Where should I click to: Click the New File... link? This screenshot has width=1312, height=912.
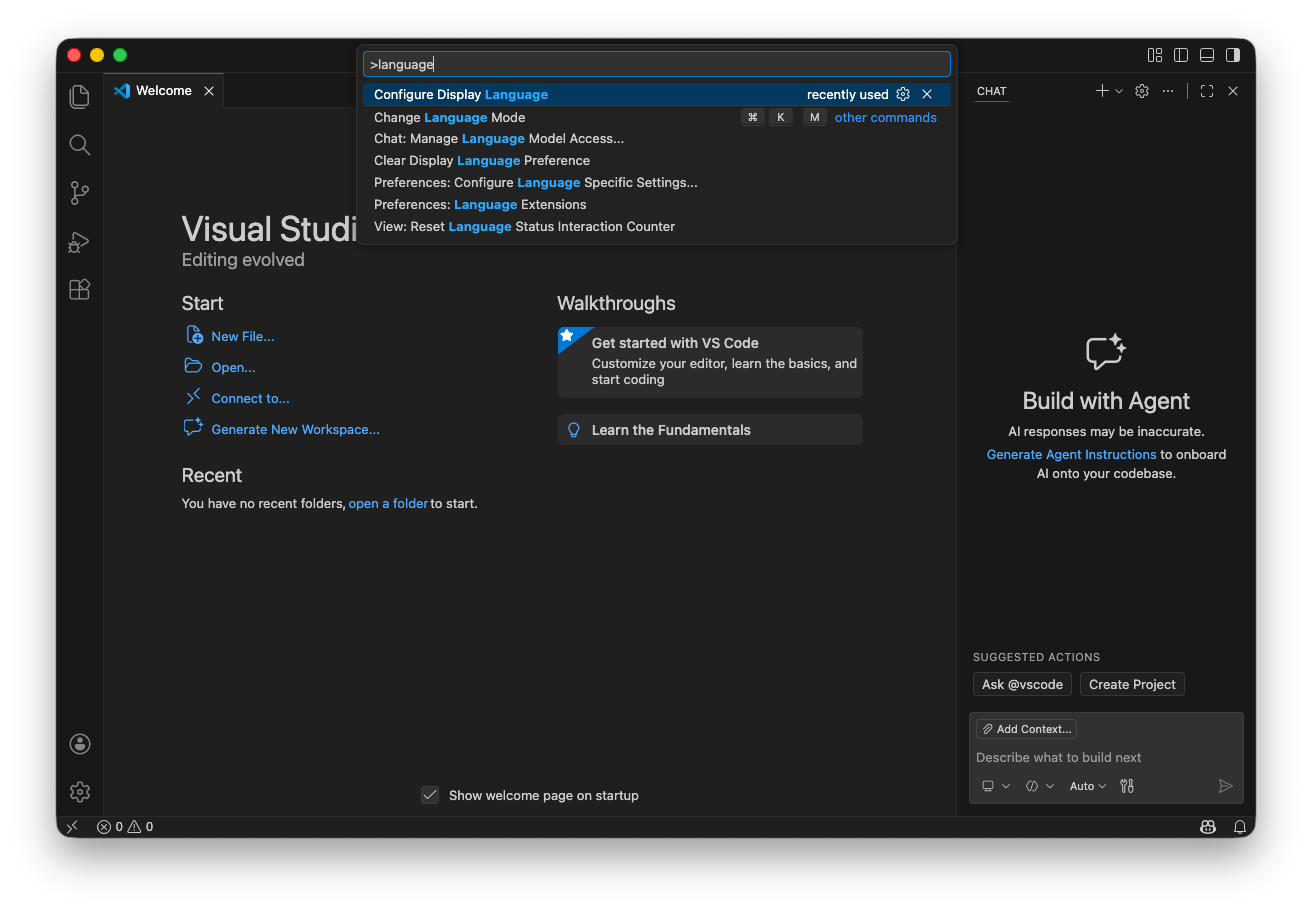[x=243, y=337]
